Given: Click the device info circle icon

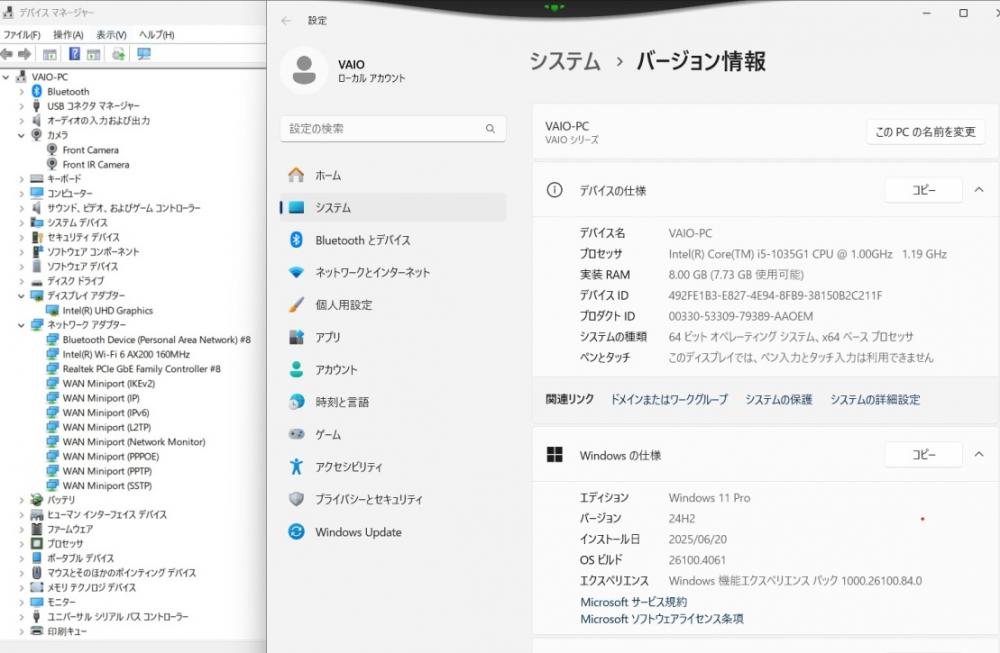Looking at the screenshot, I should [555, 190].
